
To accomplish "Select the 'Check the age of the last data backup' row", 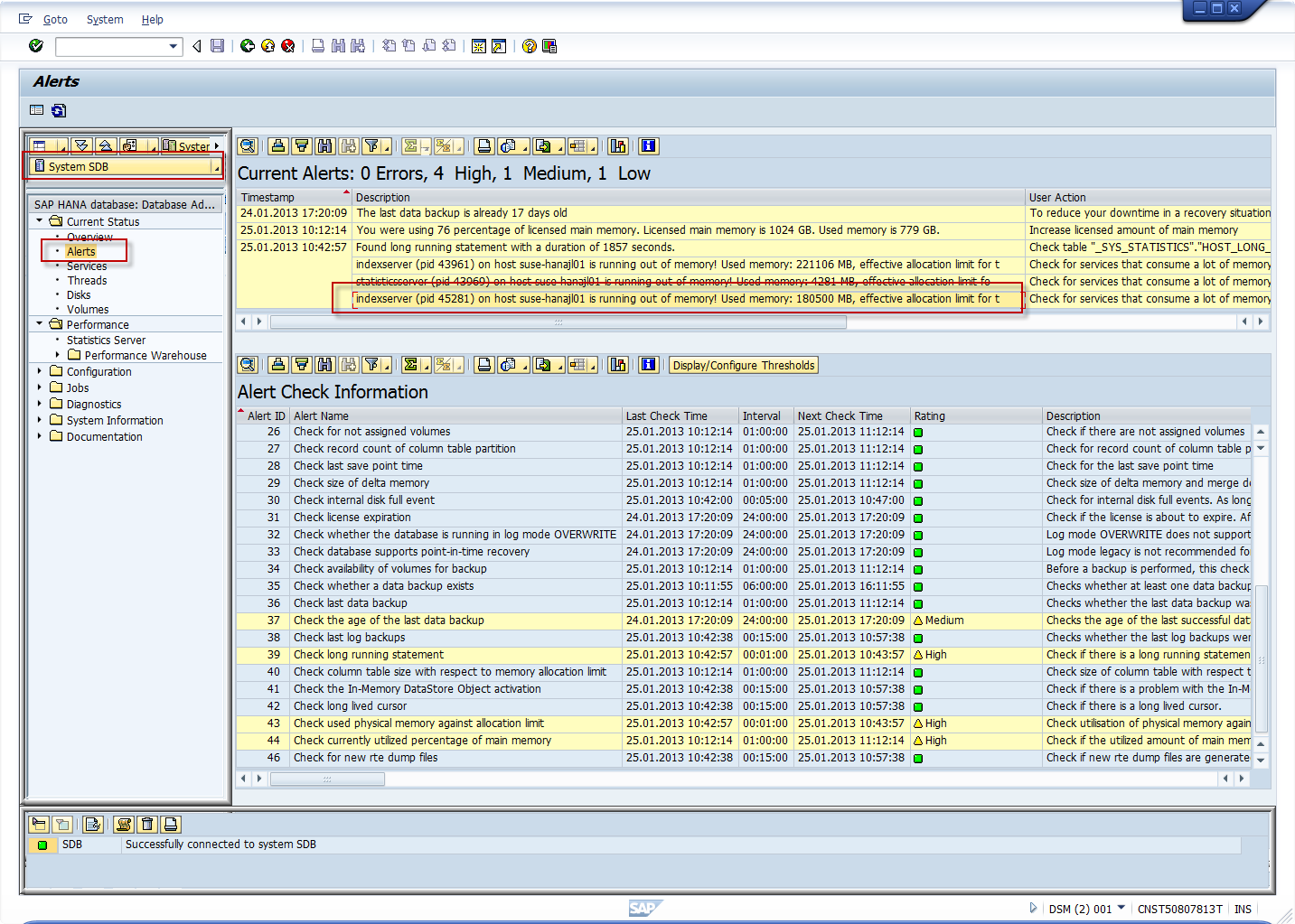I will [x=744, y=620].
